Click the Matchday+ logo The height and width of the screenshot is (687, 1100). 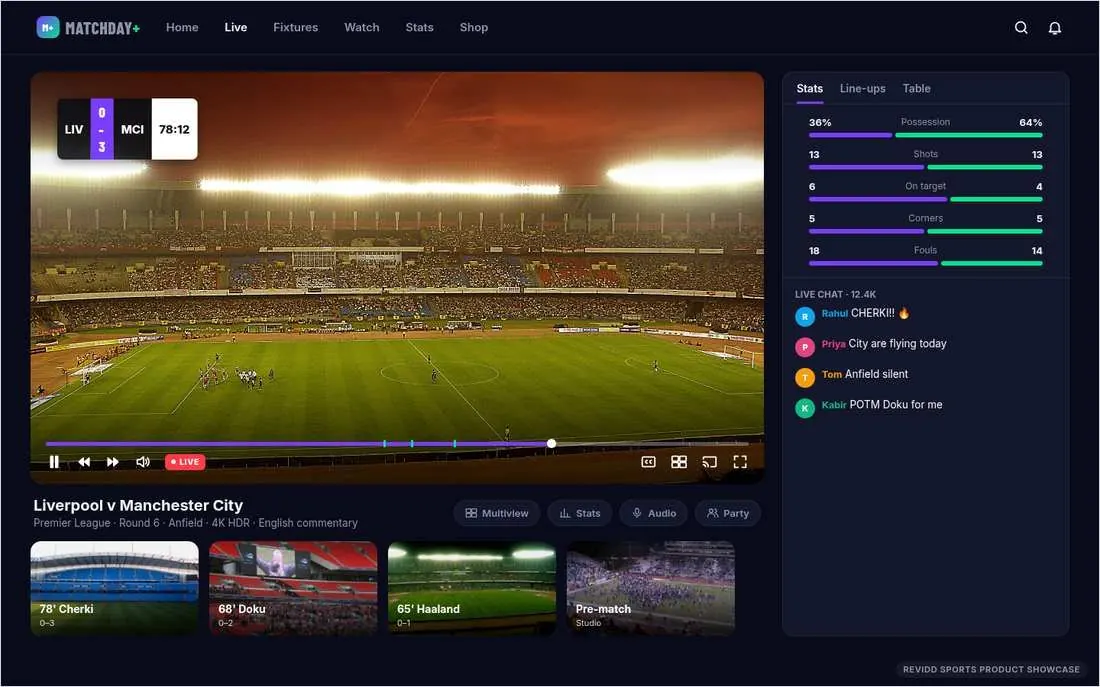click(x=88, y=27)
